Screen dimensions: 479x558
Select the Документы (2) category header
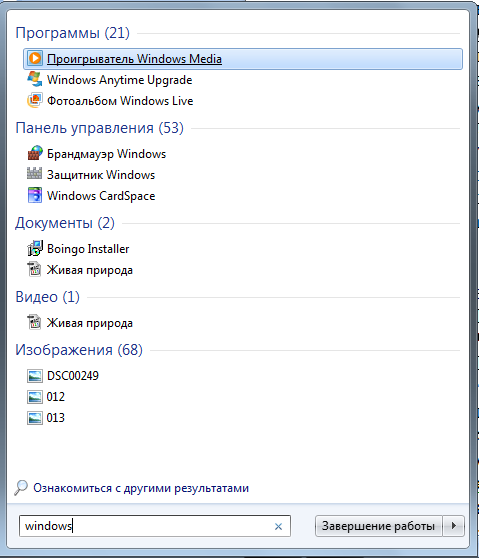point(65,223)
